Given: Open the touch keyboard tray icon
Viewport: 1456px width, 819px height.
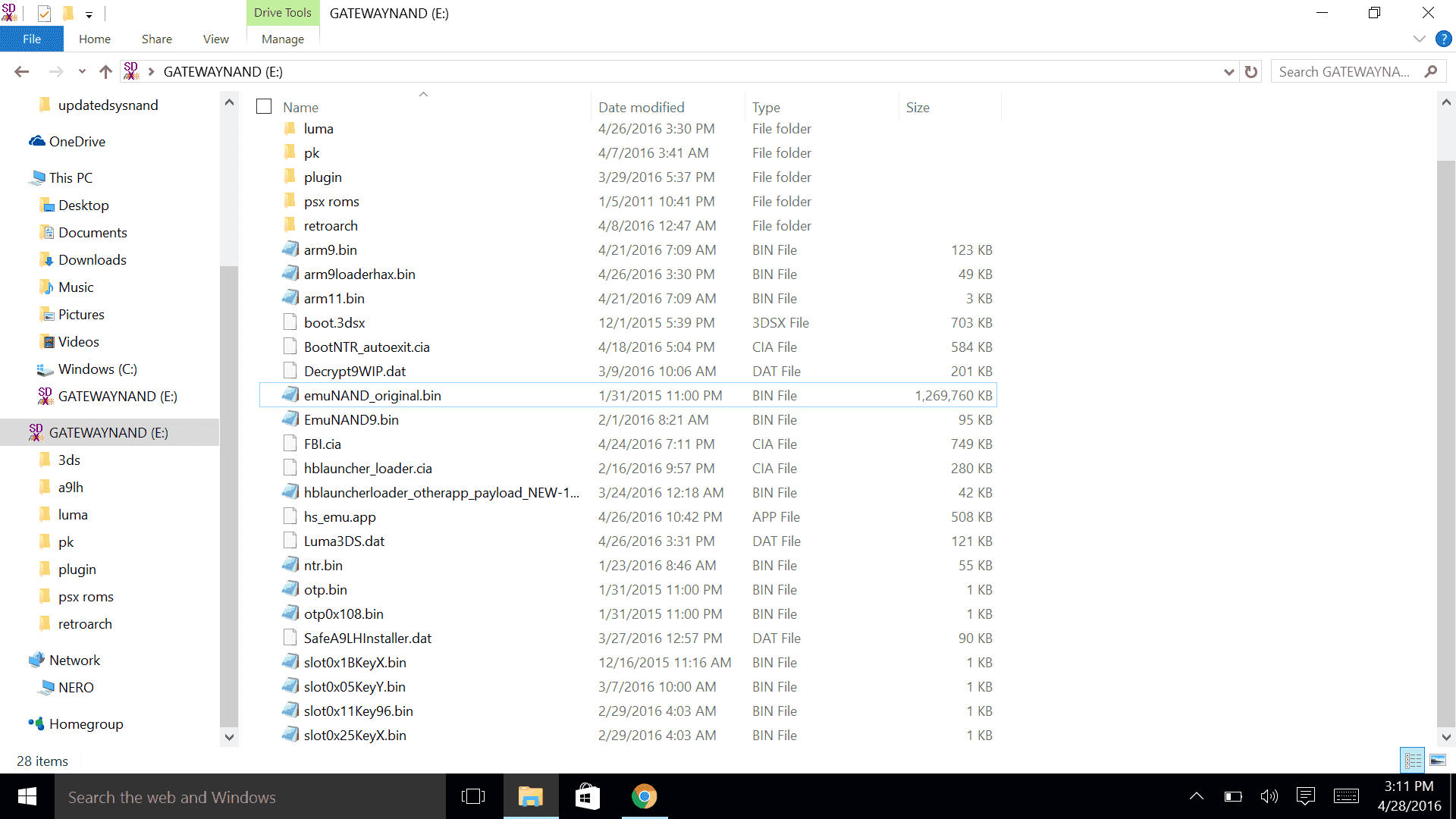Looking at the screenshot, I should [x=1346, y=796].
